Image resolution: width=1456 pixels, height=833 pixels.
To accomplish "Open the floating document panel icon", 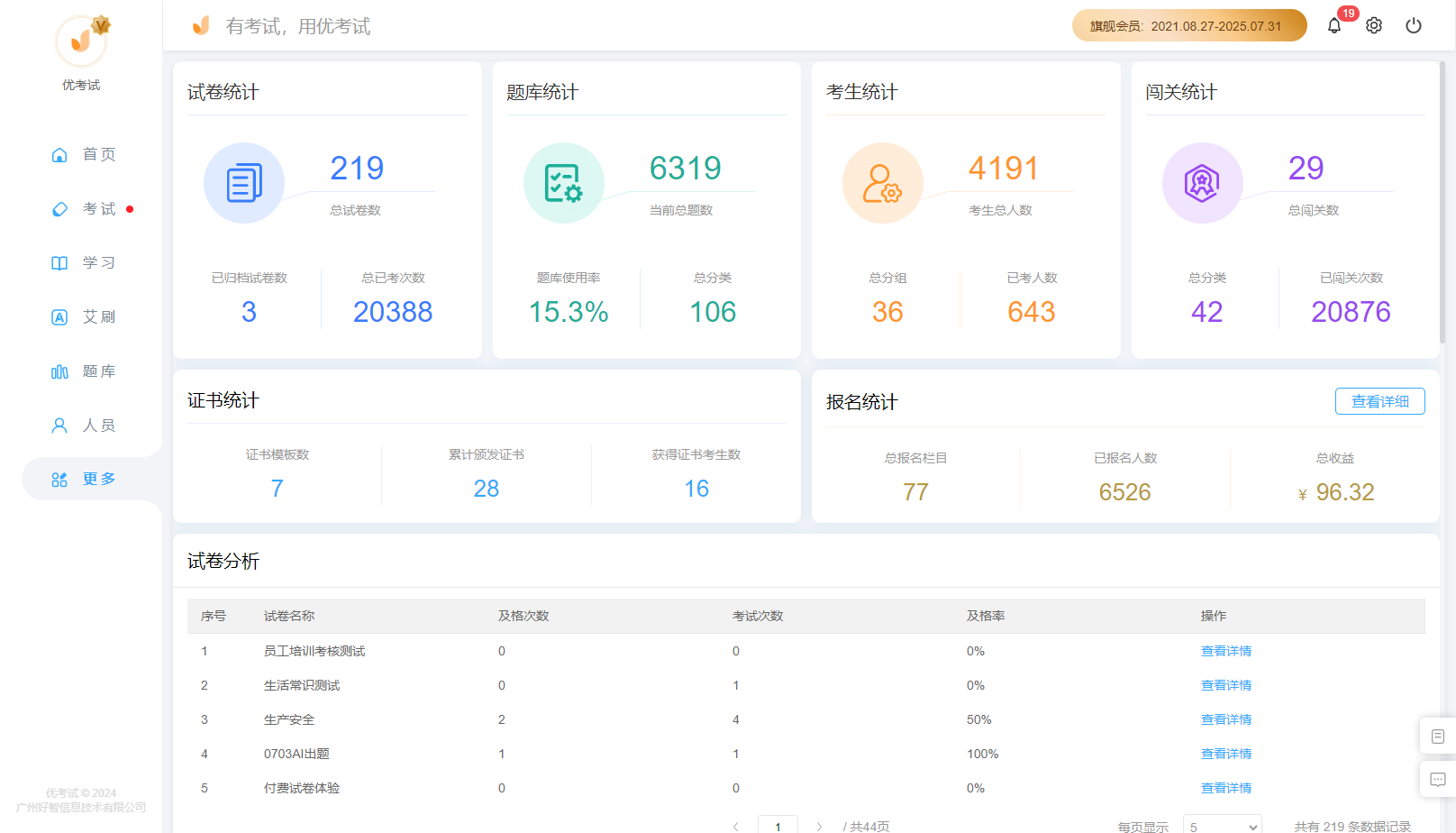I will (x=1438, y=737).
